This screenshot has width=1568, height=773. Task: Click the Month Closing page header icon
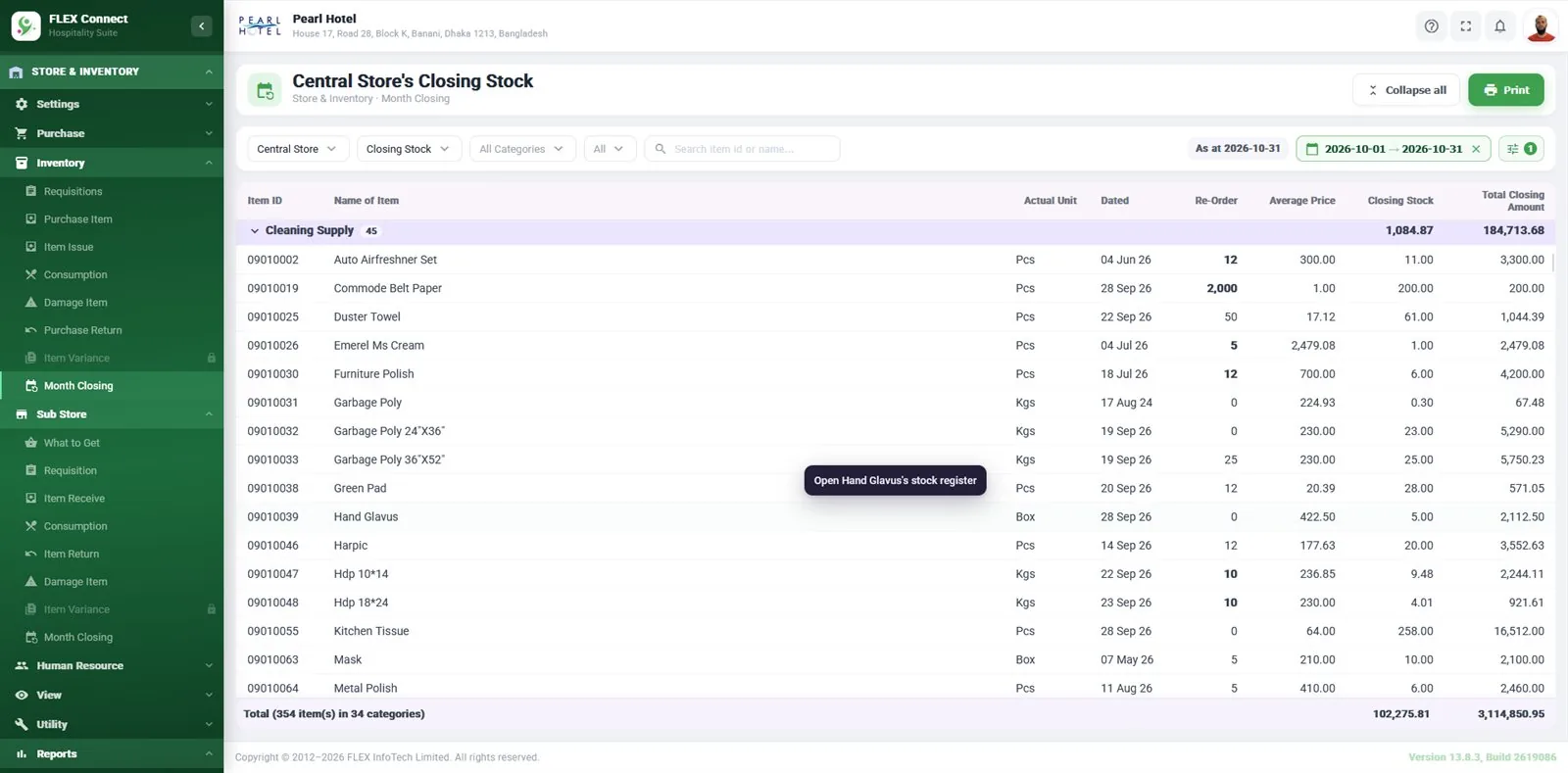point(265,90)
